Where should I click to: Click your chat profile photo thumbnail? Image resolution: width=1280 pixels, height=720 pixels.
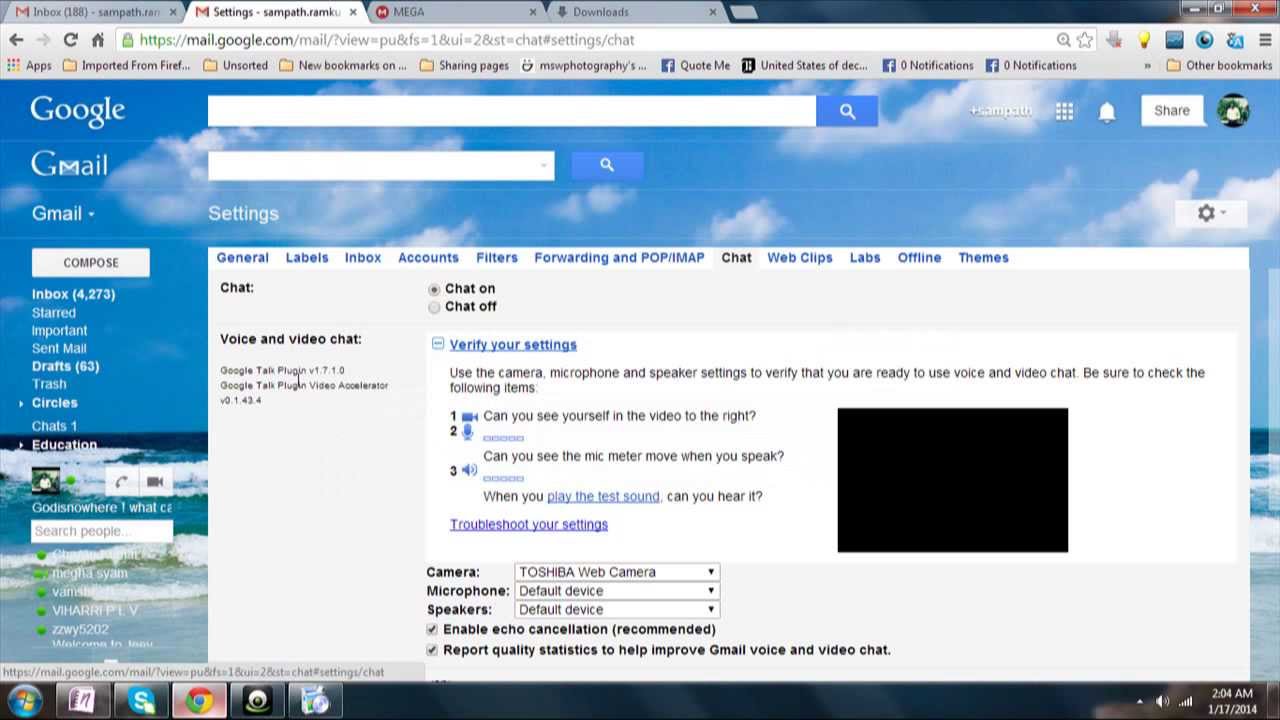[45, 481]
